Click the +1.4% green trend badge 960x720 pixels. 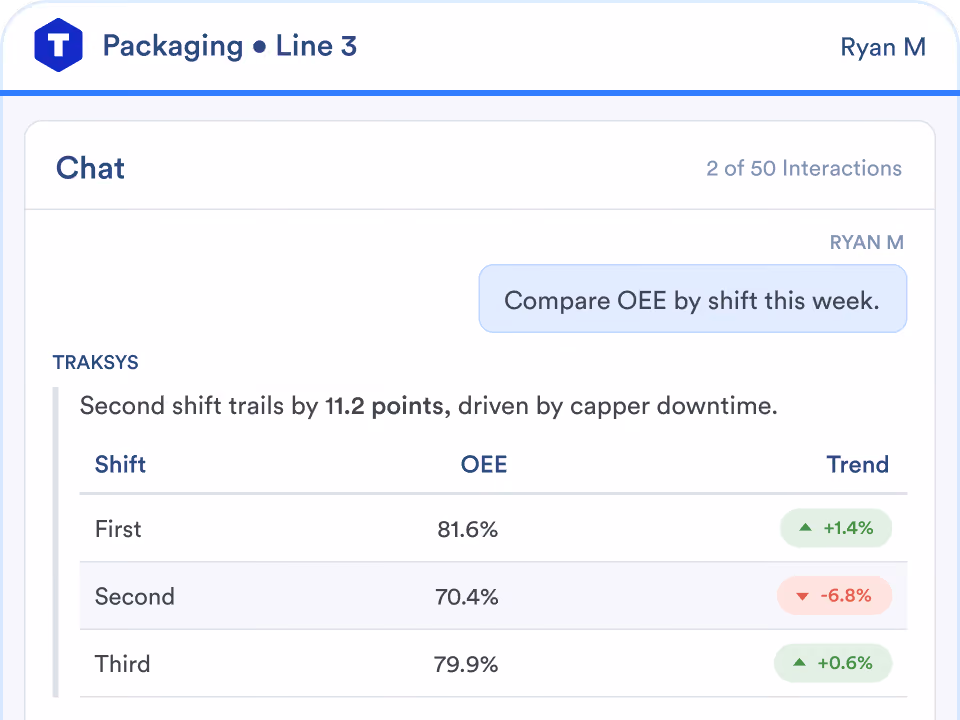(836, 528)
